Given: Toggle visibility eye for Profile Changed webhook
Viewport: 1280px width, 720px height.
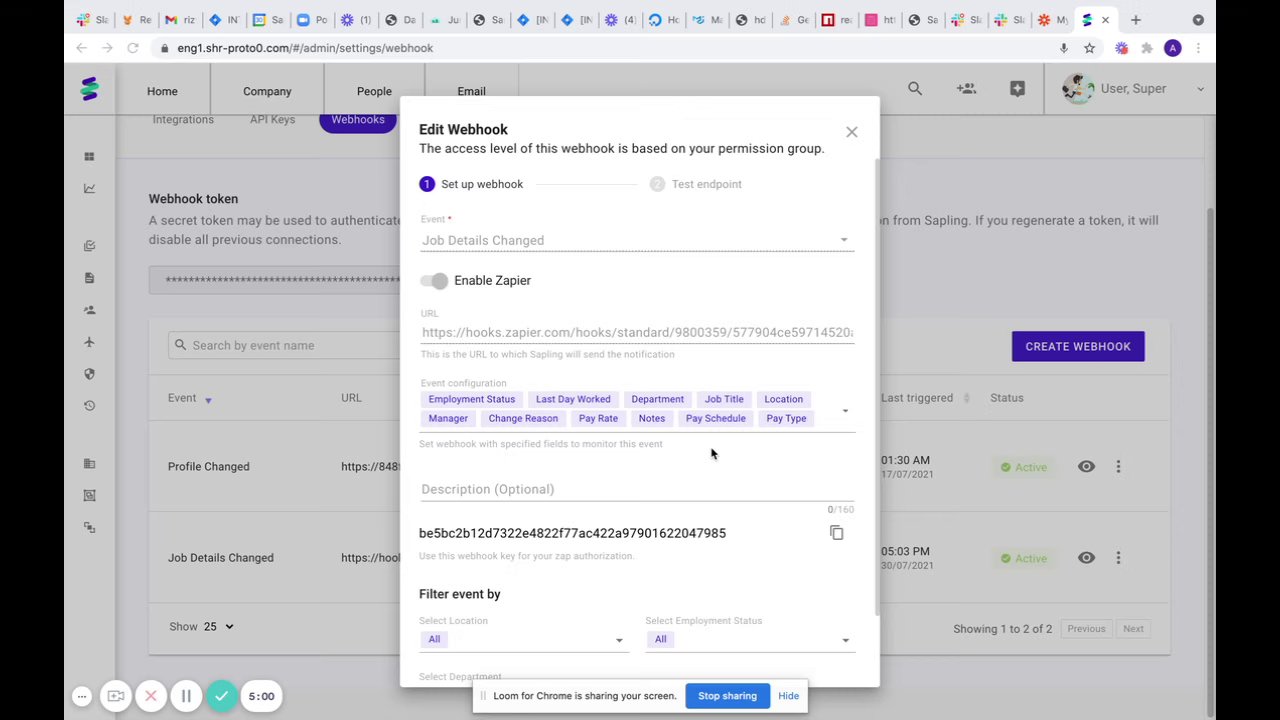Looking at the screenshot, I should pyautogui.click(x=1086, y=467).
